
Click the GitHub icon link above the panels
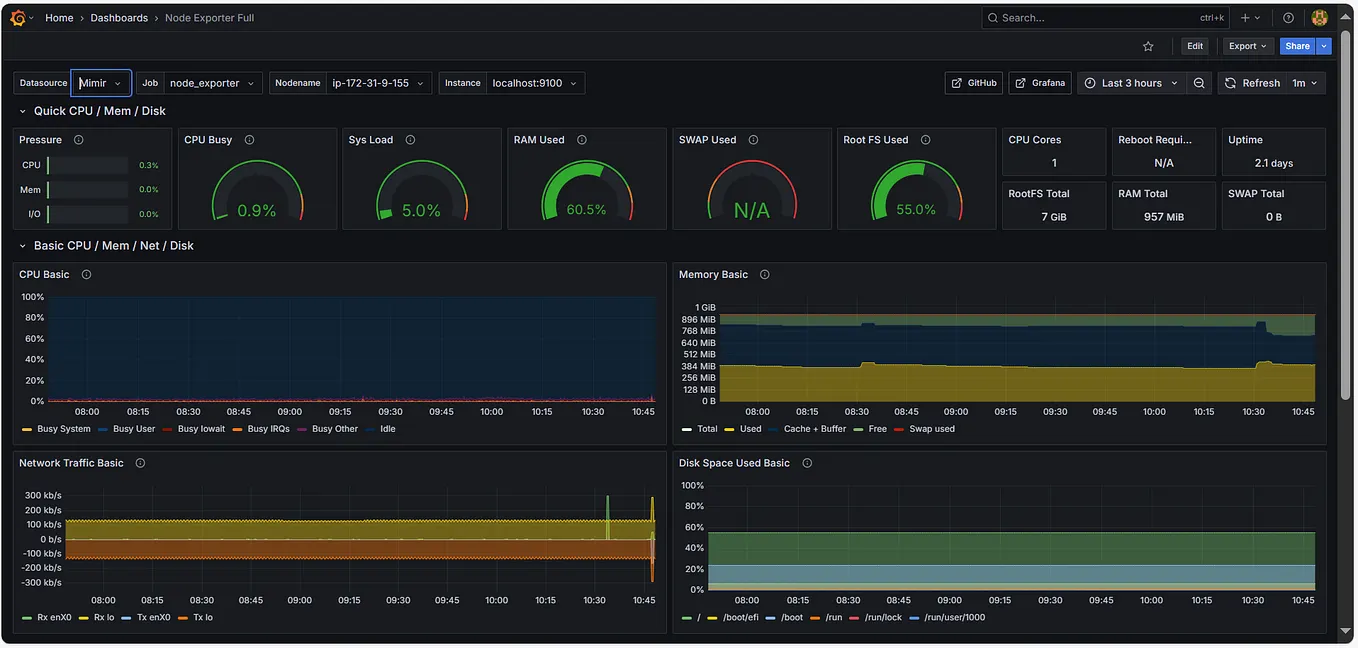[x=972, y=83]
